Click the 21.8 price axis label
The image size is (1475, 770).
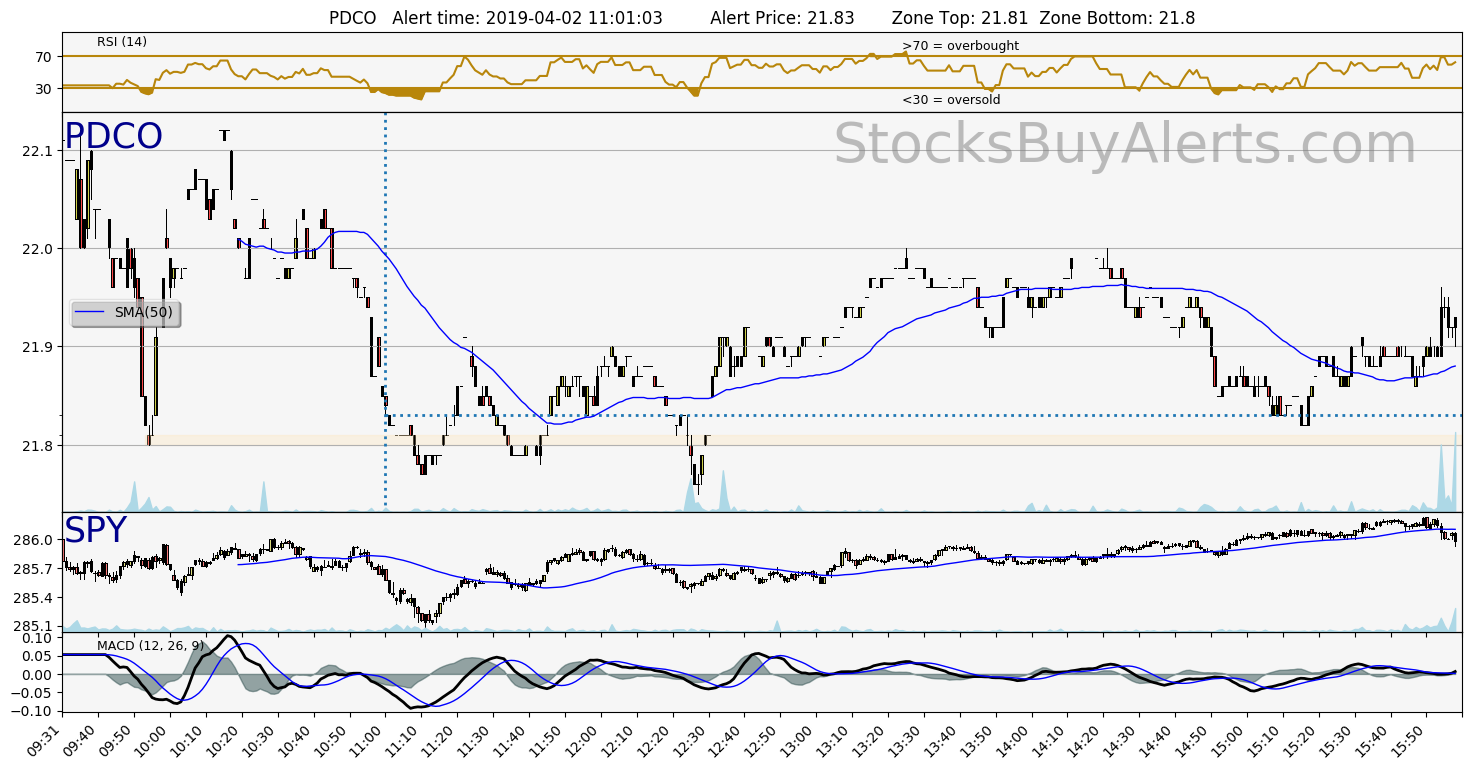(37, 445)
